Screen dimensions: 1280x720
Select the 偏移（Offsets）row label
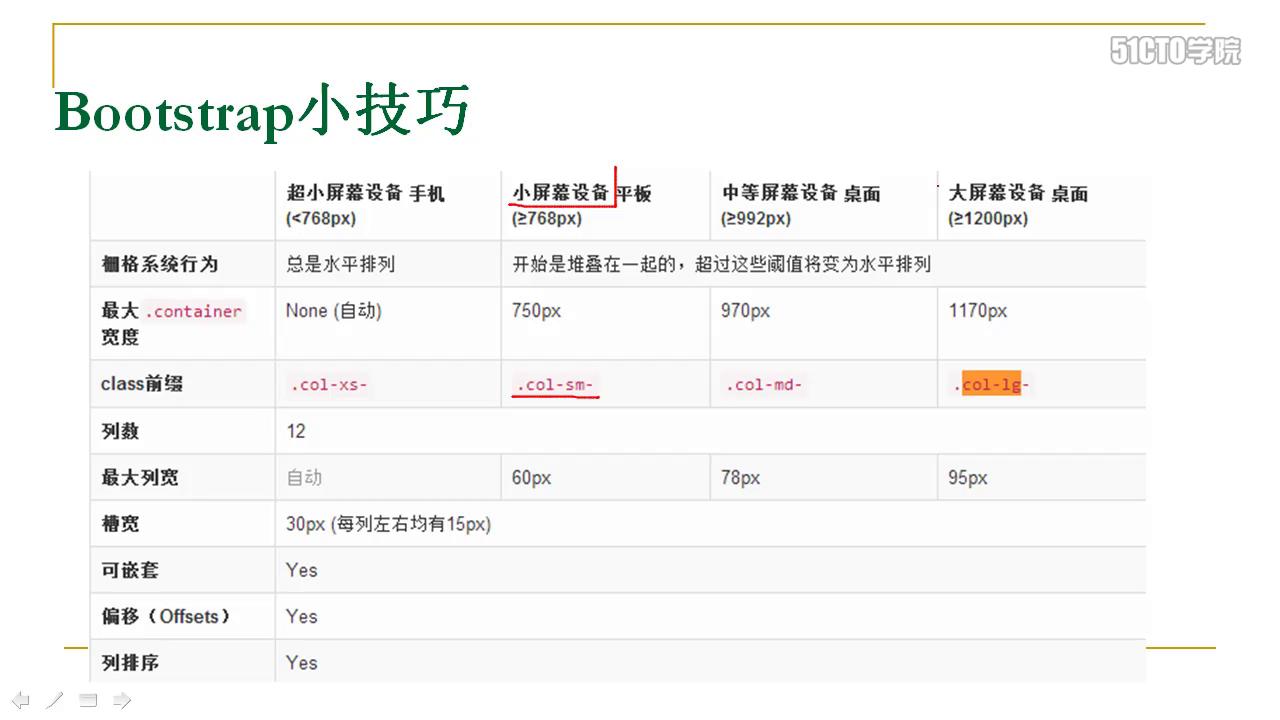point(166,616)
